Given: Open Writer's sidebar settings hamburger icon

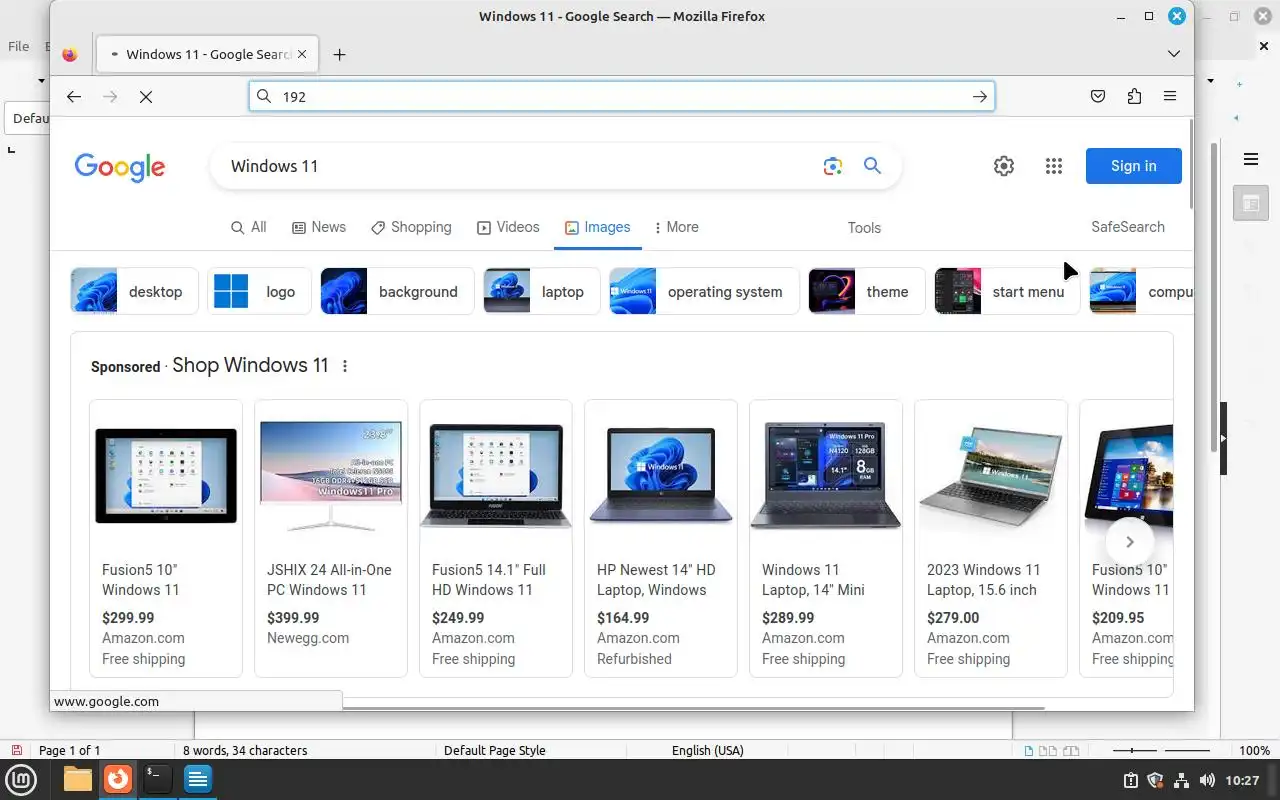Looking at the screenshot, I should [x=1250, y=159].
